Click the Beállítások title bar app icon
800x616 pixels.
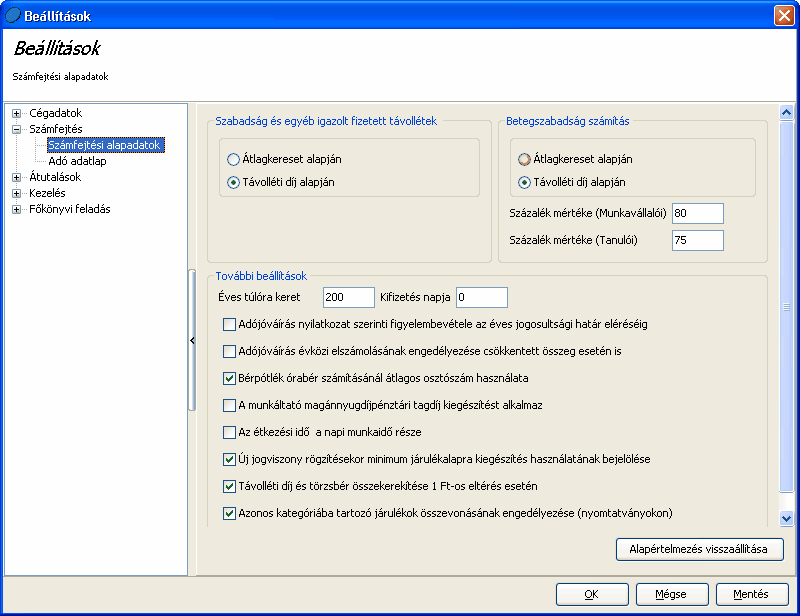click(13, 16)
